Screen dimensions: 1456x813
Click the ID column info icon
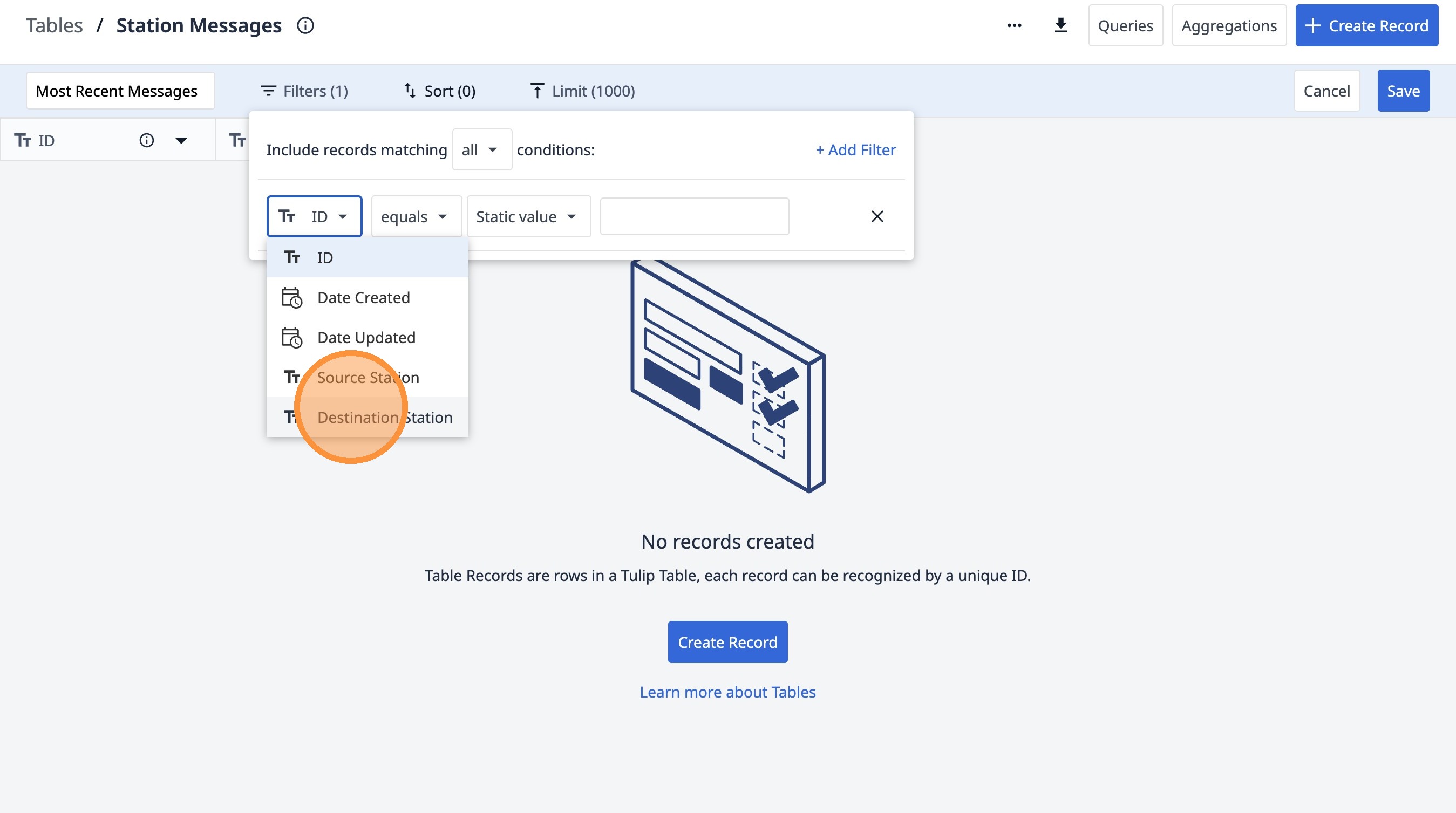(x=146, y=140)
